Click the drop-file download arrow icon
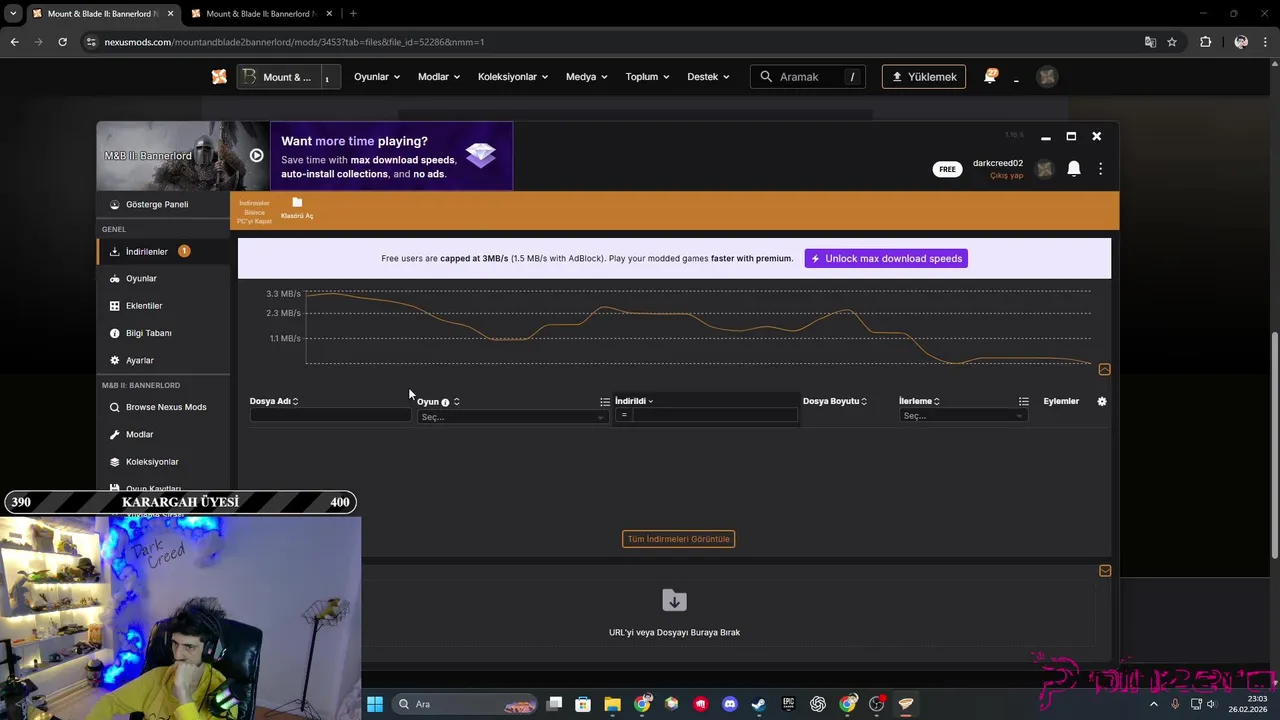 click(x=674, y=600)
